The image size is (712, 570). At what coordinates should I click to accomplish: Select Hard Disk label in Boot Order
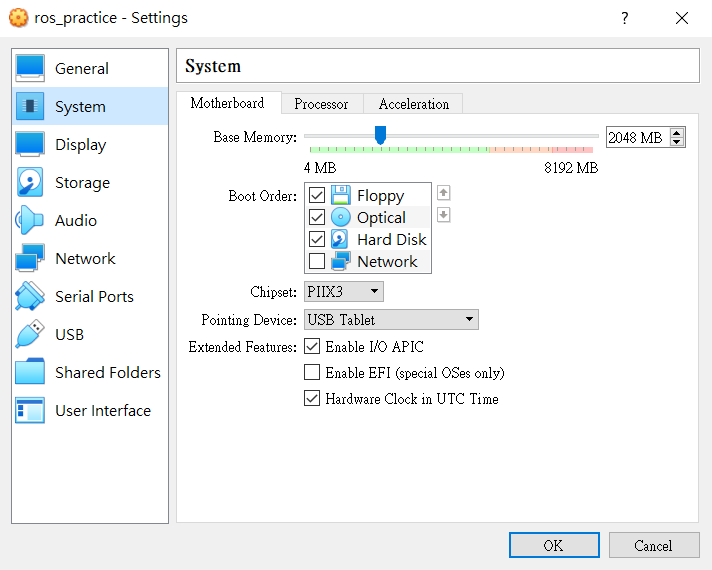pos(392,239)
